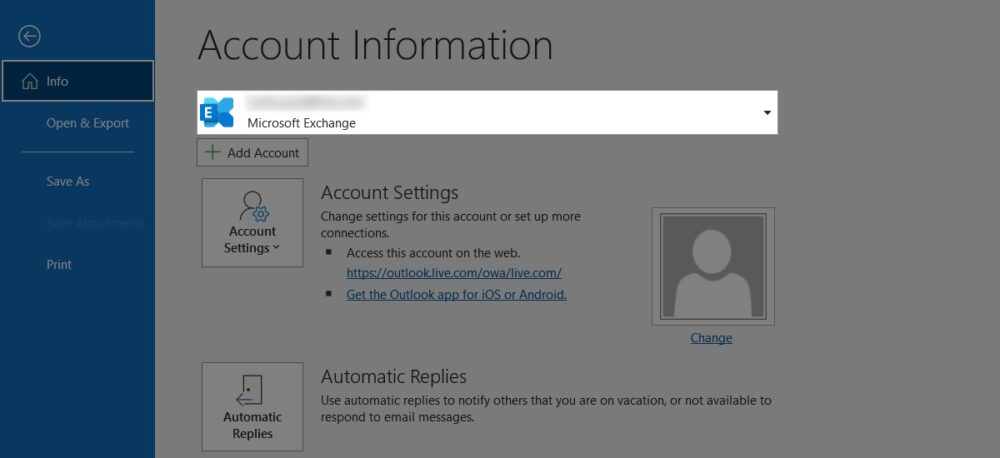Click the Account Information heading

(375, 46)
